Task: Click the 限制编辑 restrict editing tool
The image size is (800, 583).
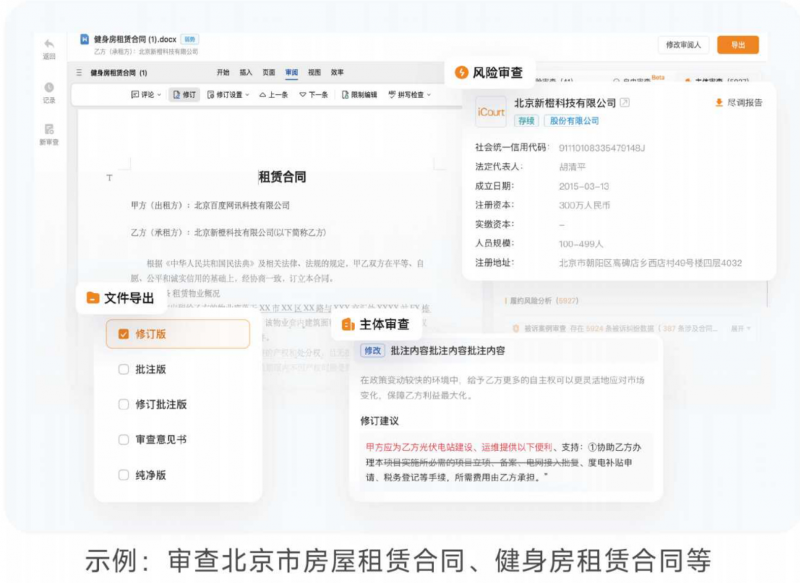Action: [359, 94]
